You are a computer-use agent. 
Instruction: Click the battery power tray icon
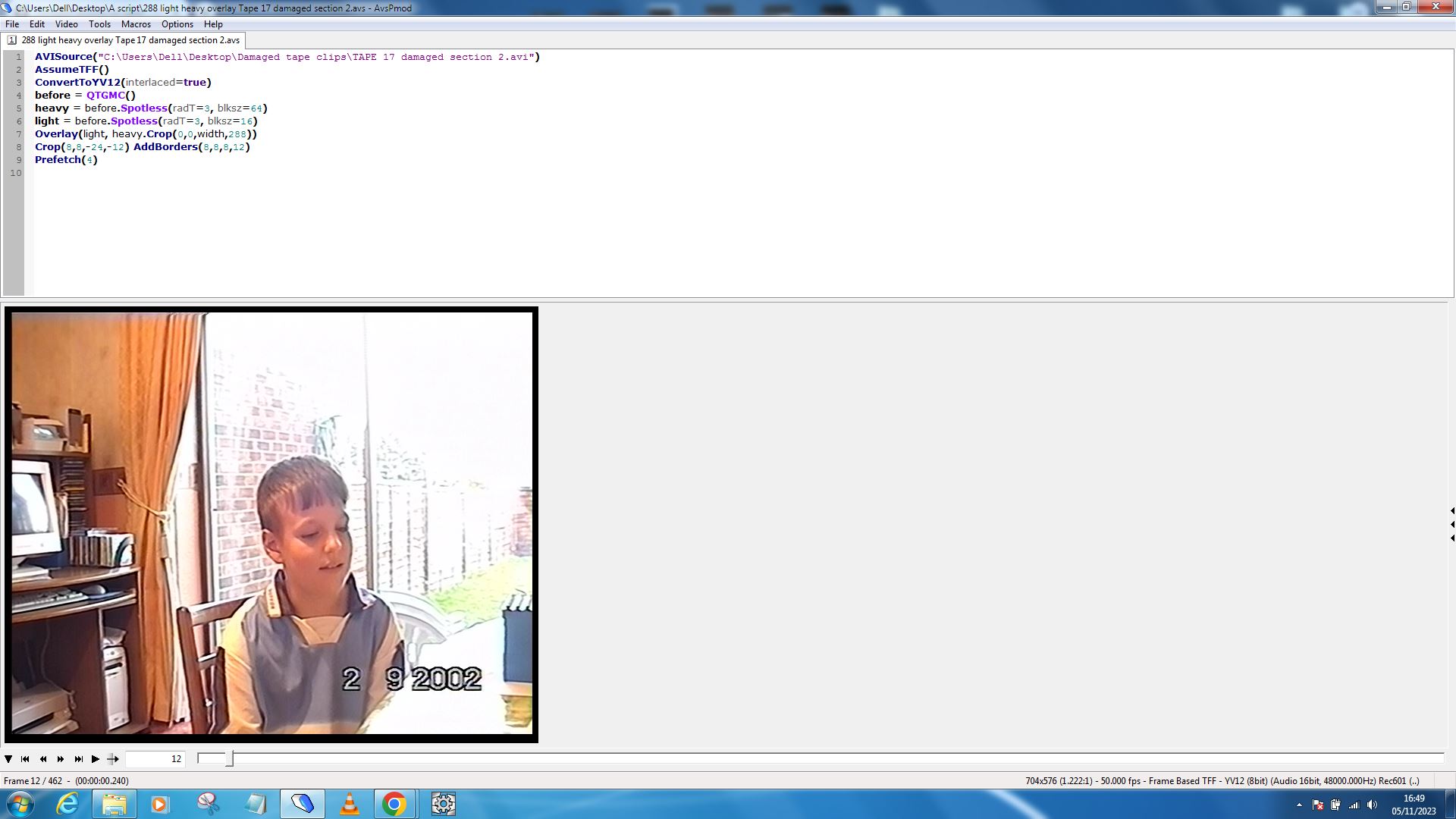[1335, 805]
